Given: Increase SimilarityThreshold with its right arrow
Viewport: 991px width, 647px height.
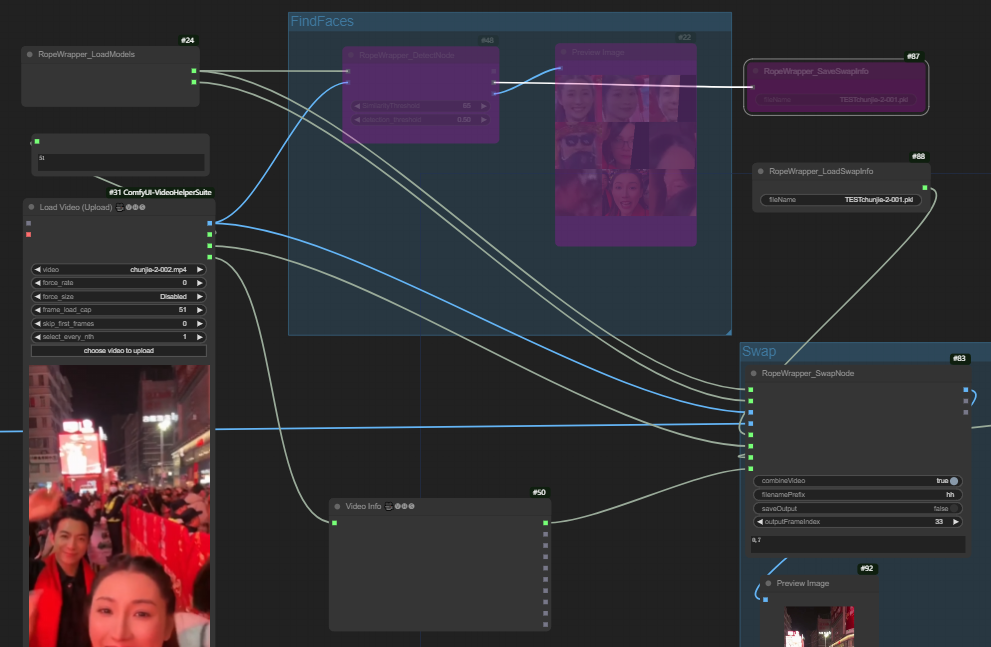Looking at the screenshot, I should coord(483,106).
